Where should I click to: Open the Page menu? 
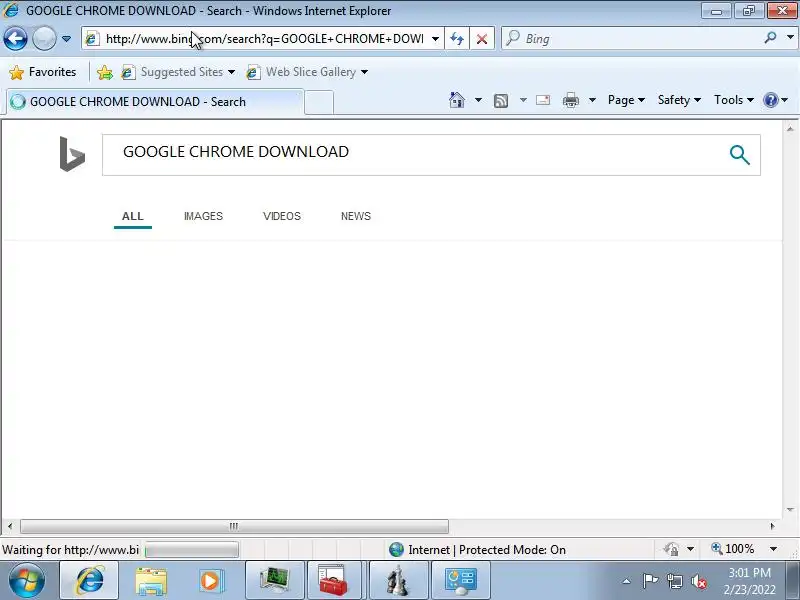[x=626, y=100]
